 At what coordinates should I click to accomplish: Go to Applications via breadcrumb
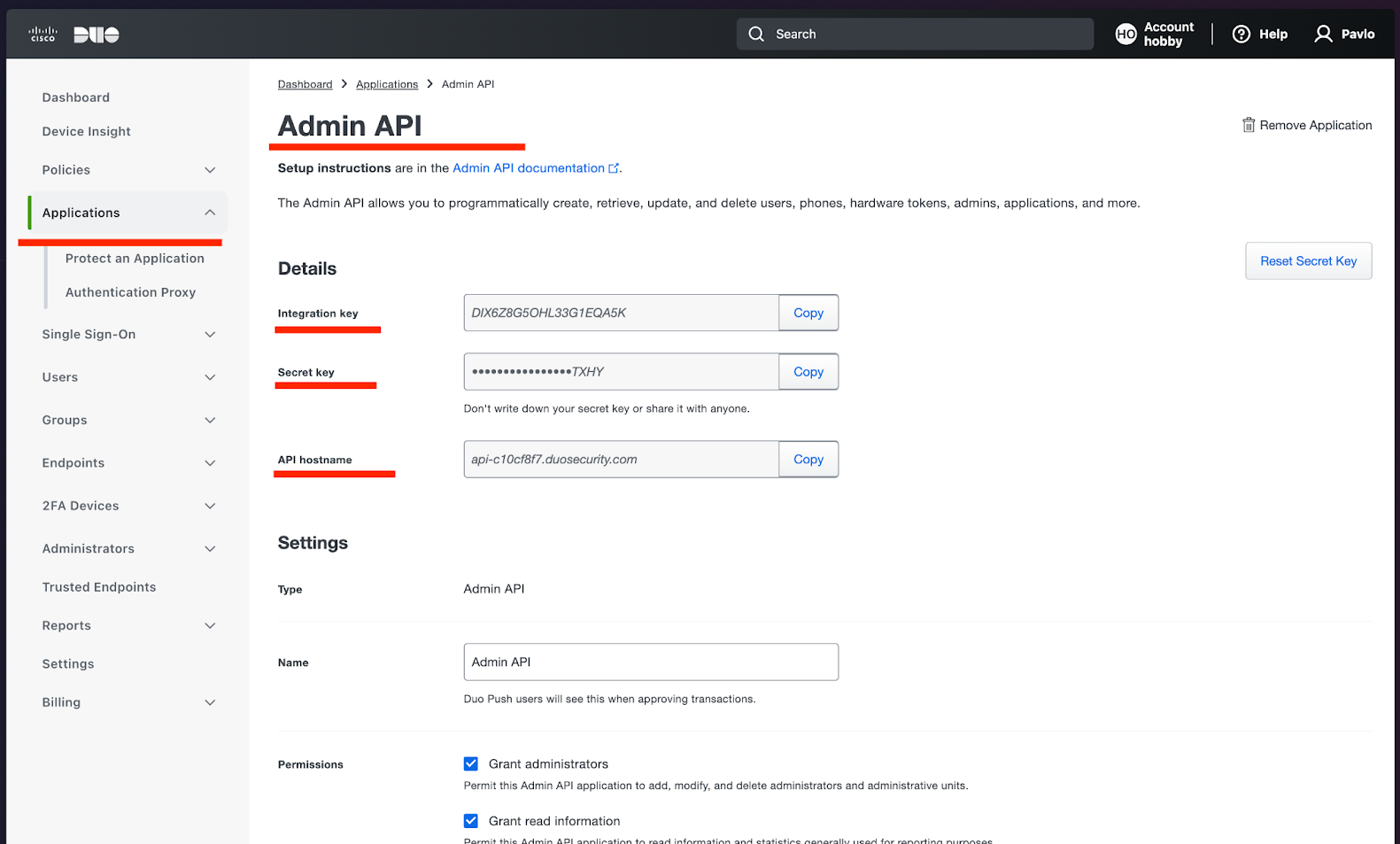(387, 84)
